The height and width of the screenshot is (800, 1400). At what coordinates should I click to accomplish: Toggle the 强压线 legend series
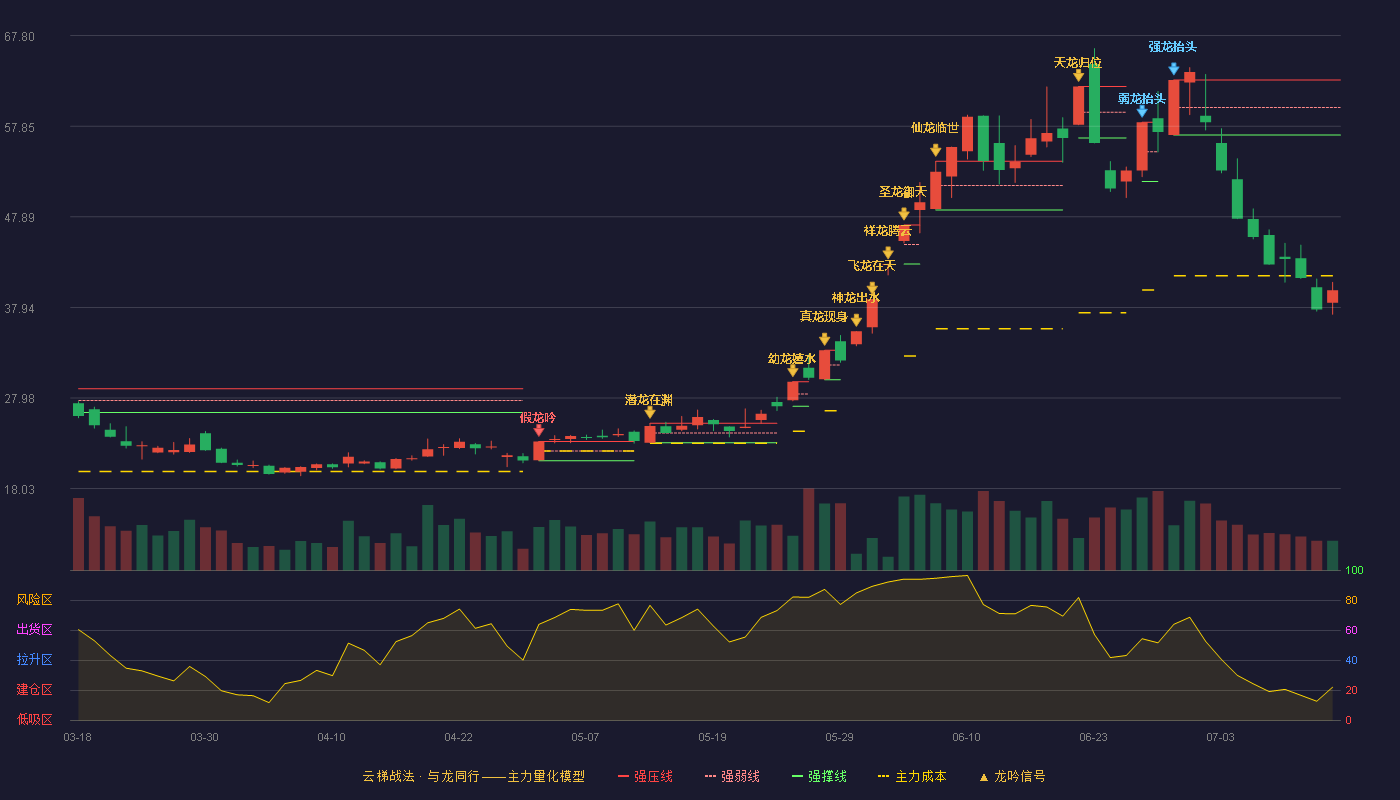(645, 776)
